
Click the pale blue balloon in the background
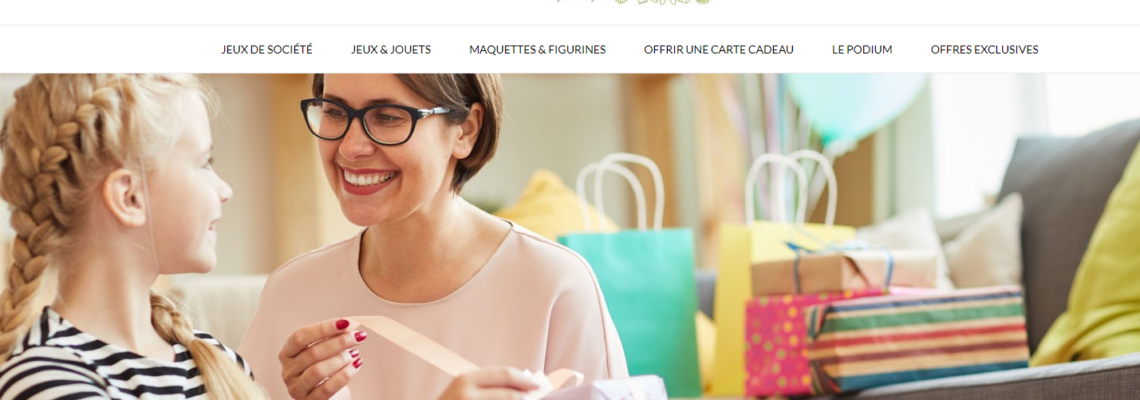[x=854, y=105]
